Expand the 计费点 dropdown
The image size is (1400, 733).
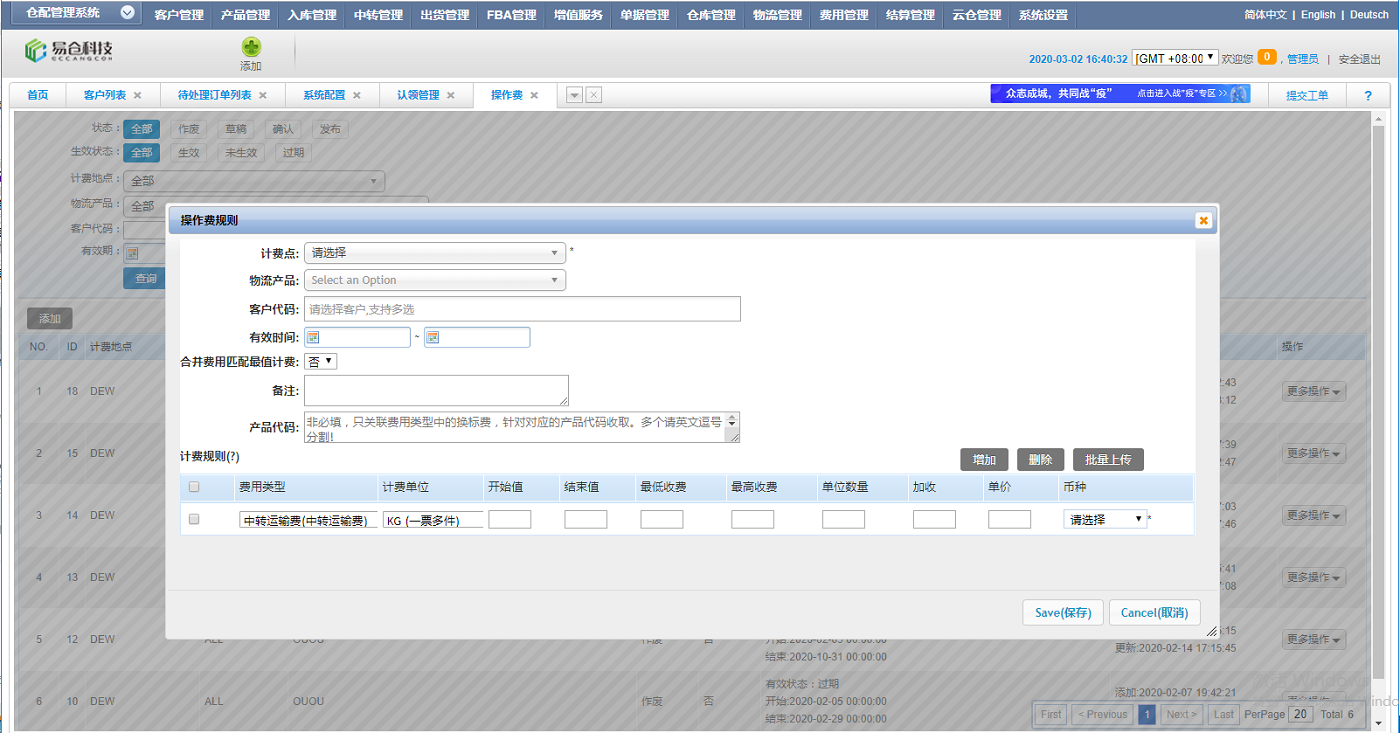click(x=434, y=253)
